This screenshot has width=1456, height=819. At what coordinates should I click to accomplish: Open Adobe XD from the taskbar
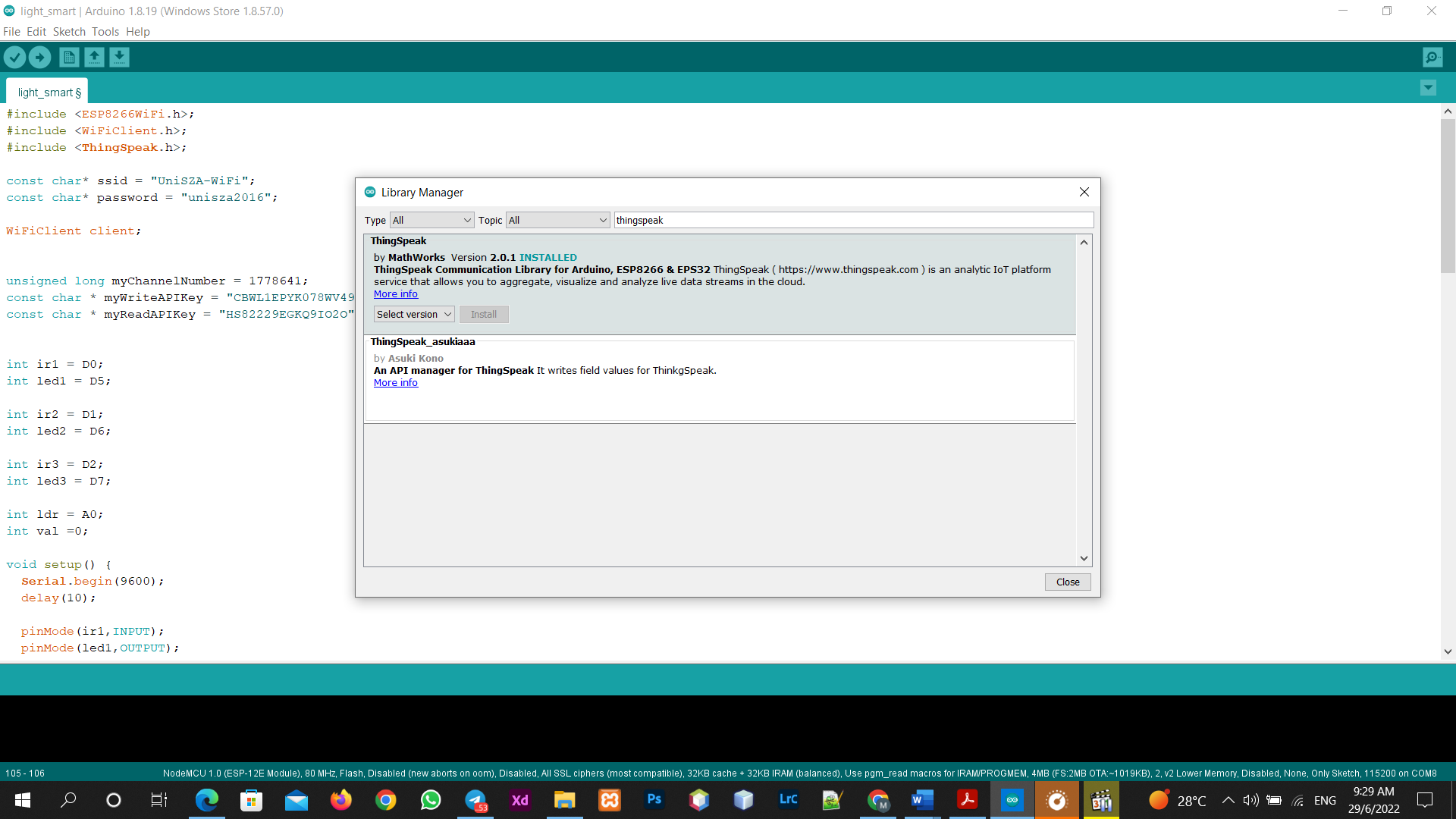tap(520, 800)
